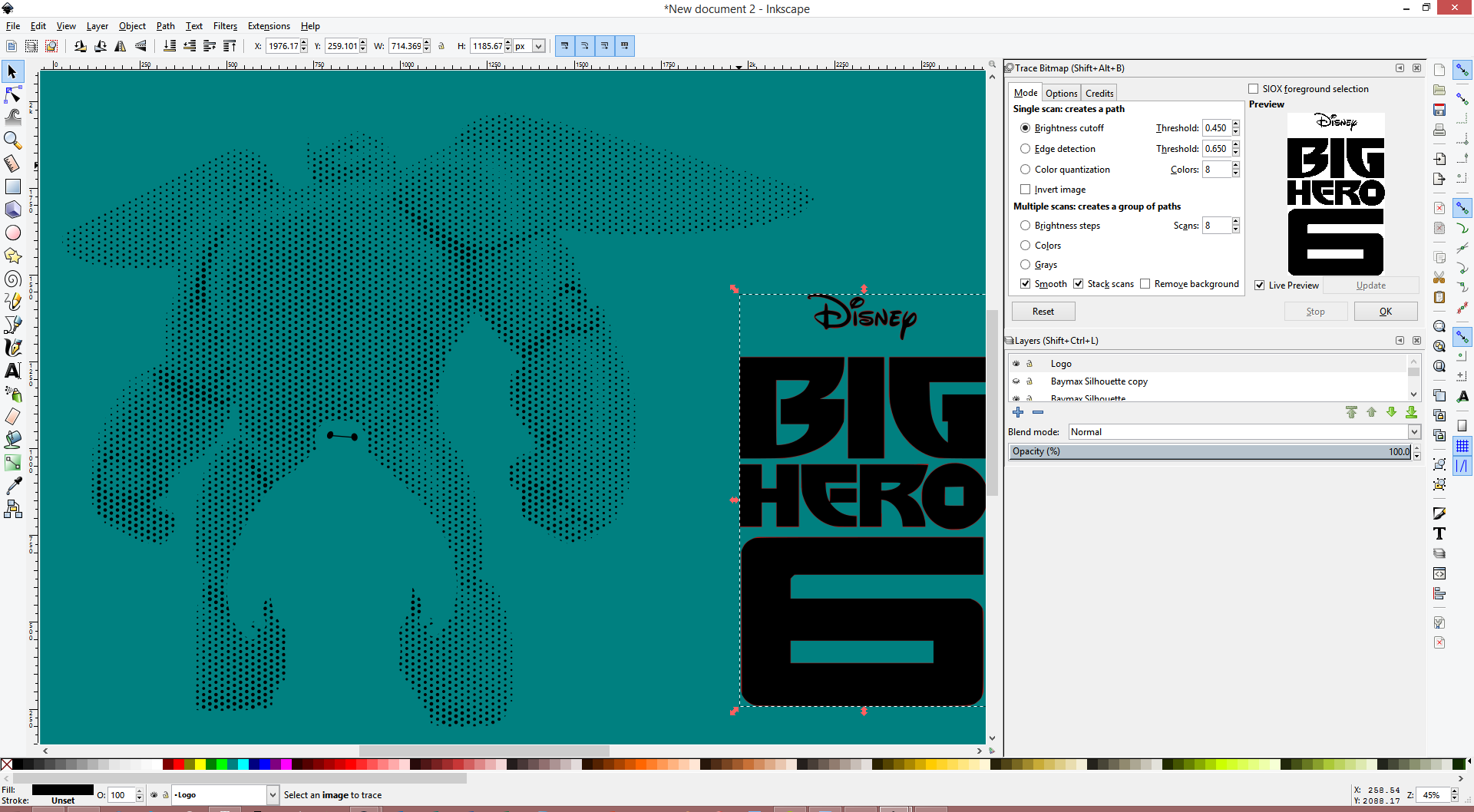The image size is (1474, 812).
Task: Select the Circle/Ellipse tool
Action: pos(13,233)
